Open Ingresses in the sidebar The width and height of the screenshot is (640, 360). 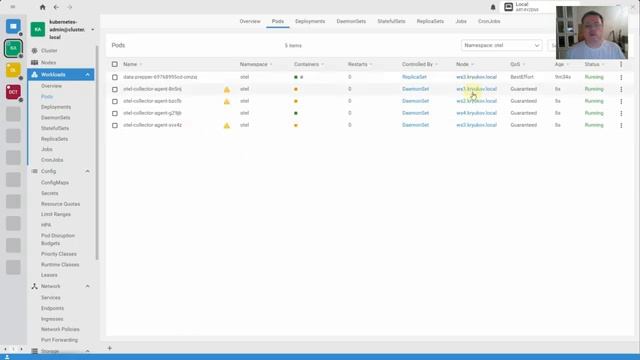click(52, 319)
